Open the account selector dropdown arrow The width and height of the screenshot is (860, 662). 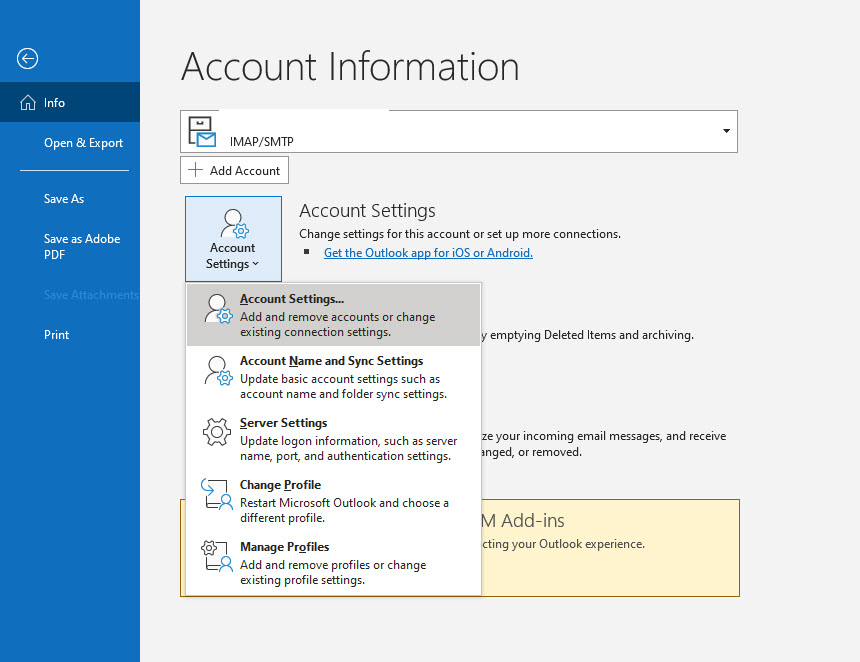(726, 131)
